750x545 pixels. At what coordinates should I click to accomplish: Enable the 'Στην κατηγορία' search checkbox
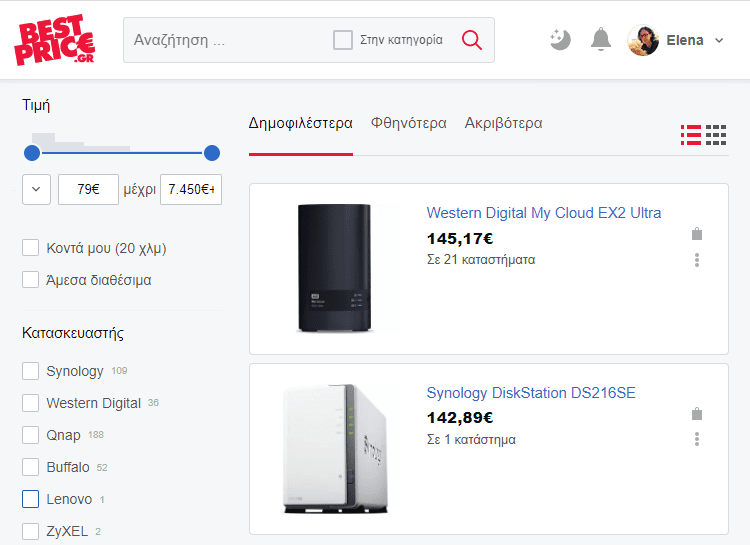point(343,40)
